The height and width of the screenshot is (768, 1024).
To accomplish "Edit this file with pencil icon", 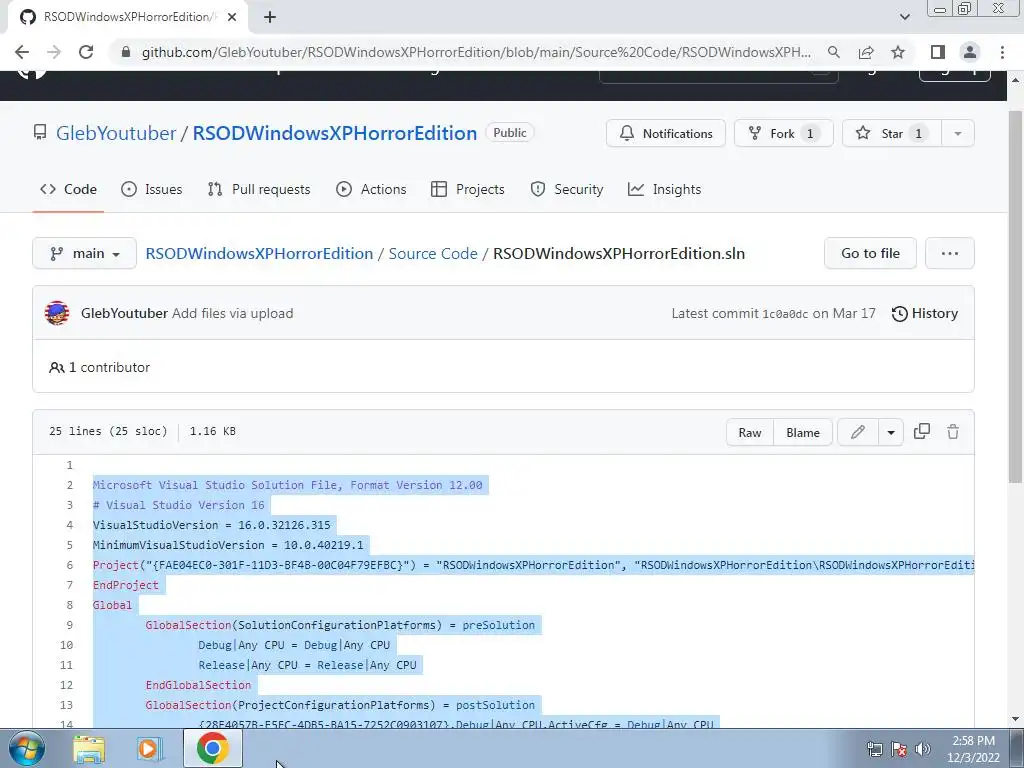I will (x=857, y=432).
